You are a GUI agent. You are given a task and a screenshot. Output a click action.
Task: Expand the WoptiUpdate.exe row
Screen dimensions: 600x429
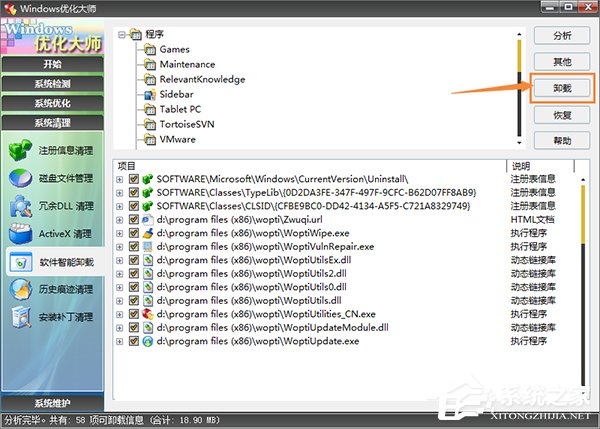[x=120, y=342]
